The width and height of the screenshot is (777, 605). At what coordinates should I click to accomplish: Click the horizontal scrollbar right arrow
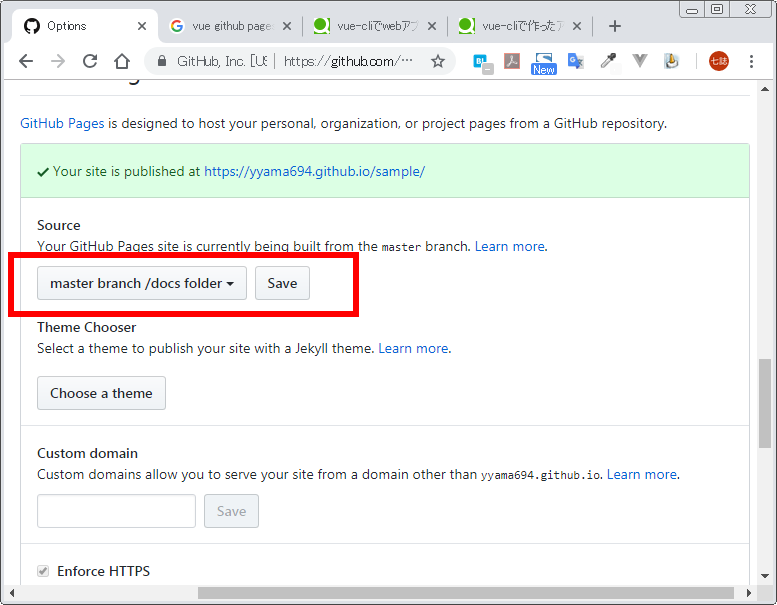click(x=749, y=593)
